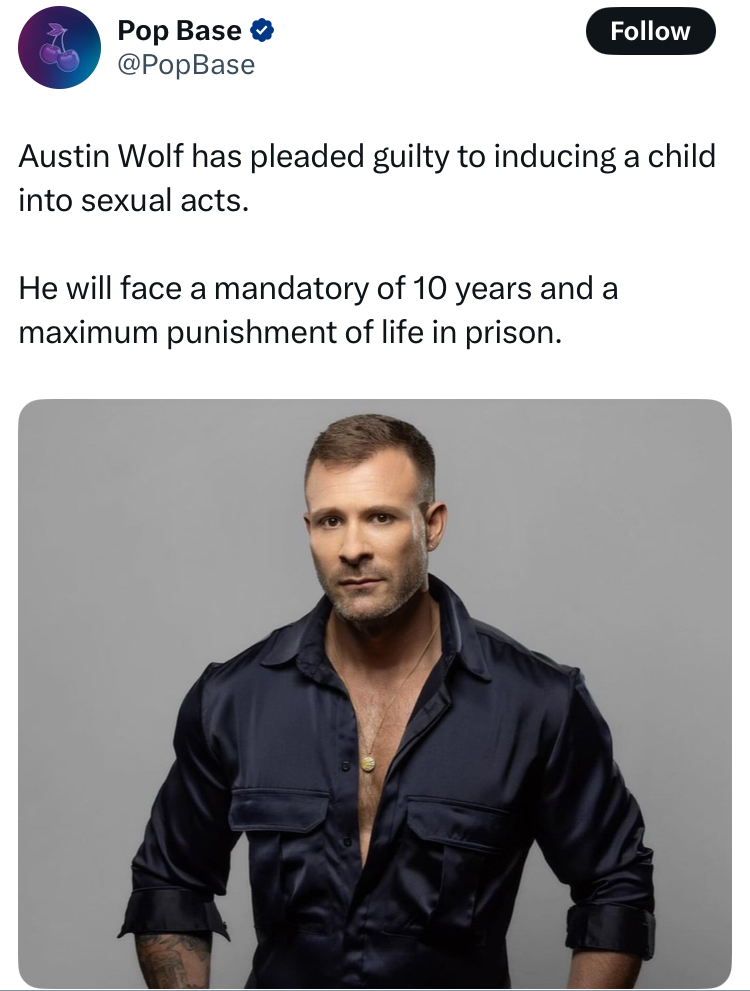Open the Pop Base cherry avatar
The image size is (750, 991).
coord(59,47)
